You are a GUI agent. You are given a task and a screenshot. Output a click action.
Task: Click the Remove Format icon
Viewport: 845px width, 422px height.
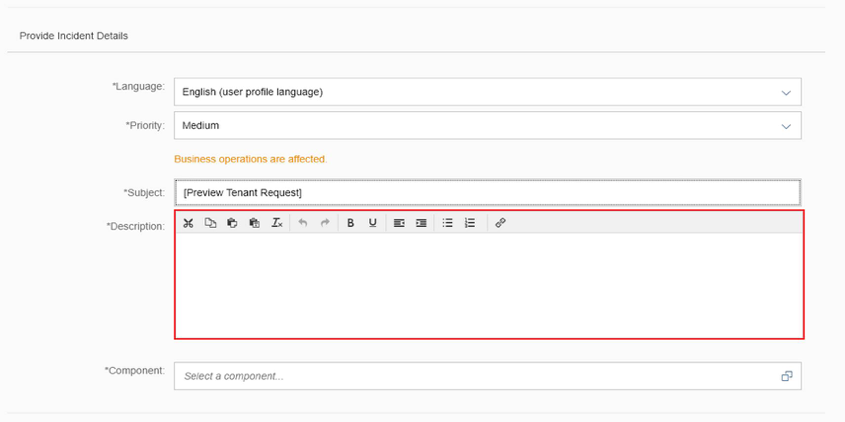coord(277,223)
